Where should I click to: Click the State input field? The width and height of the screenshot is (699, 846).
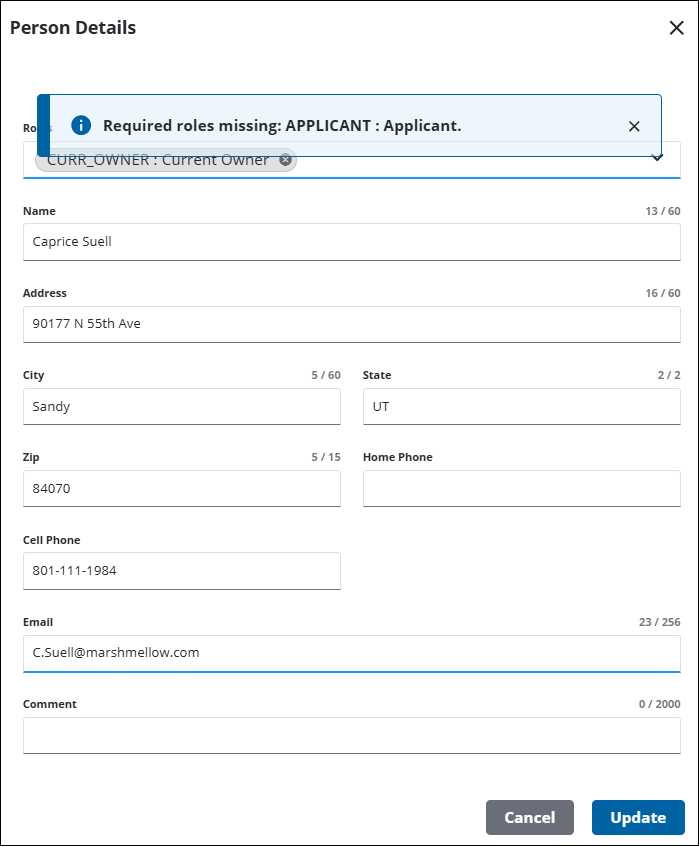[x=522, y=406]
